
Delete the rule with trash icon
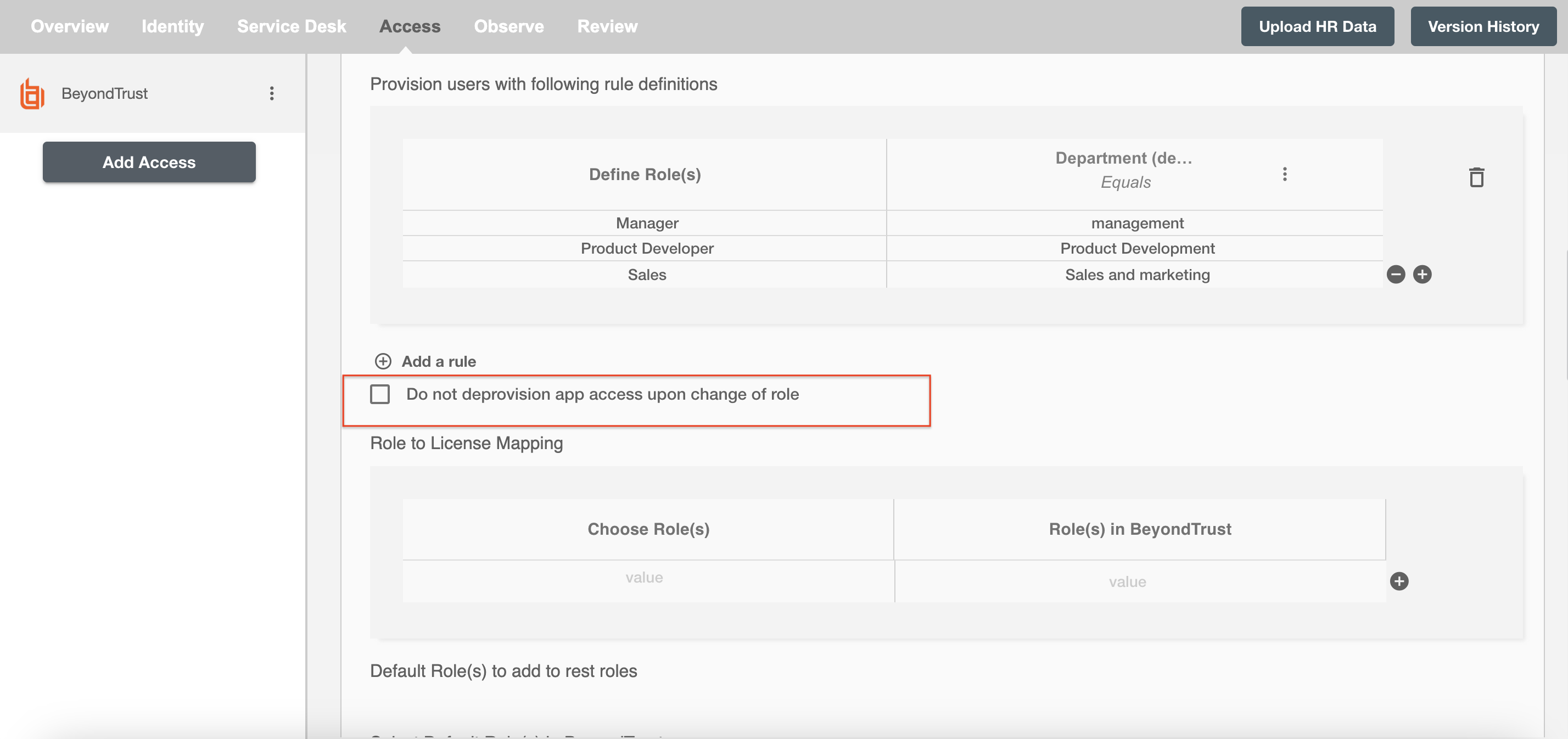click(1476, 177)
